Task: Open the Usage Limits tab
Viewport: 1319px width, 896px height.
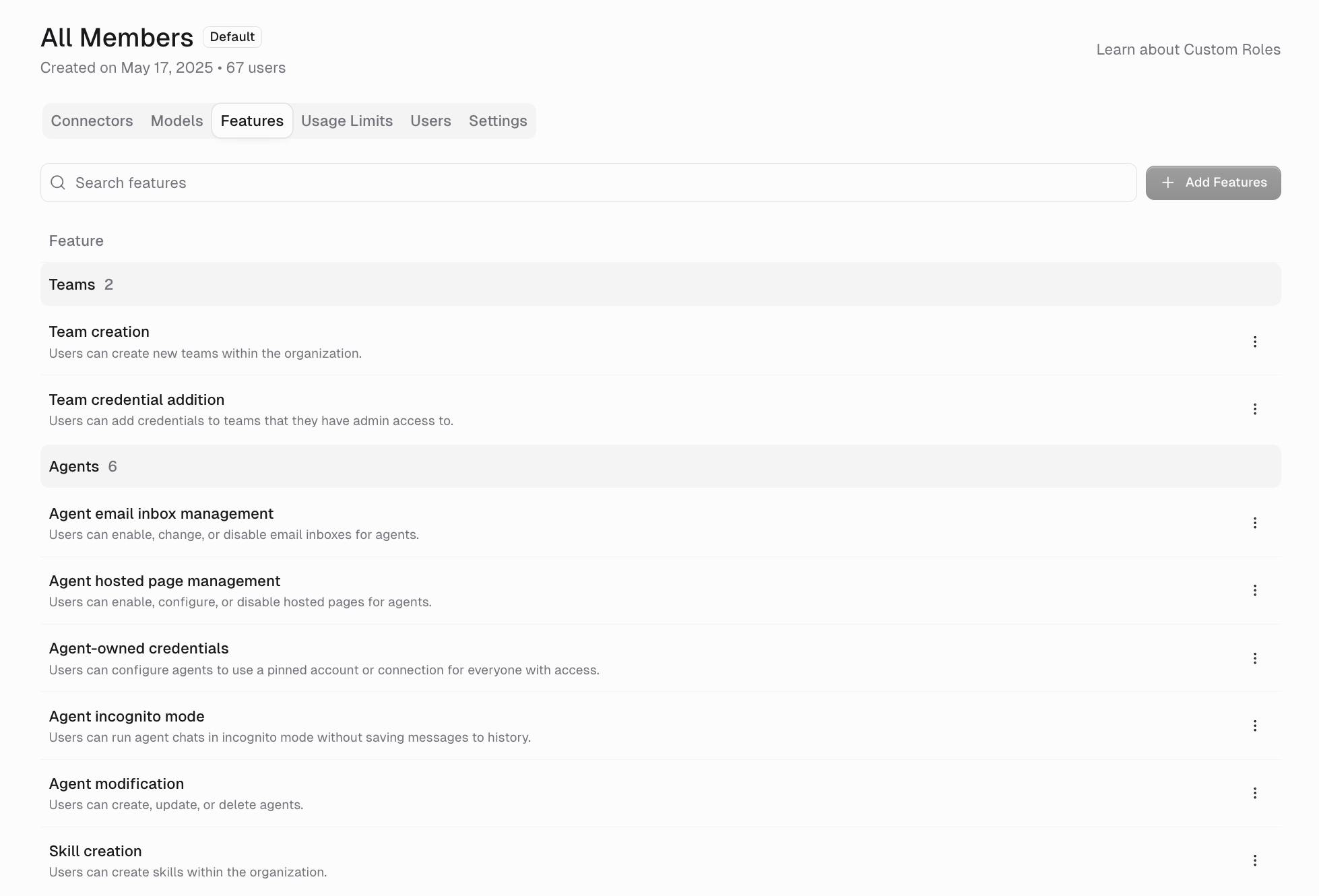Action: pyautogui.click(x=347, y=121)
